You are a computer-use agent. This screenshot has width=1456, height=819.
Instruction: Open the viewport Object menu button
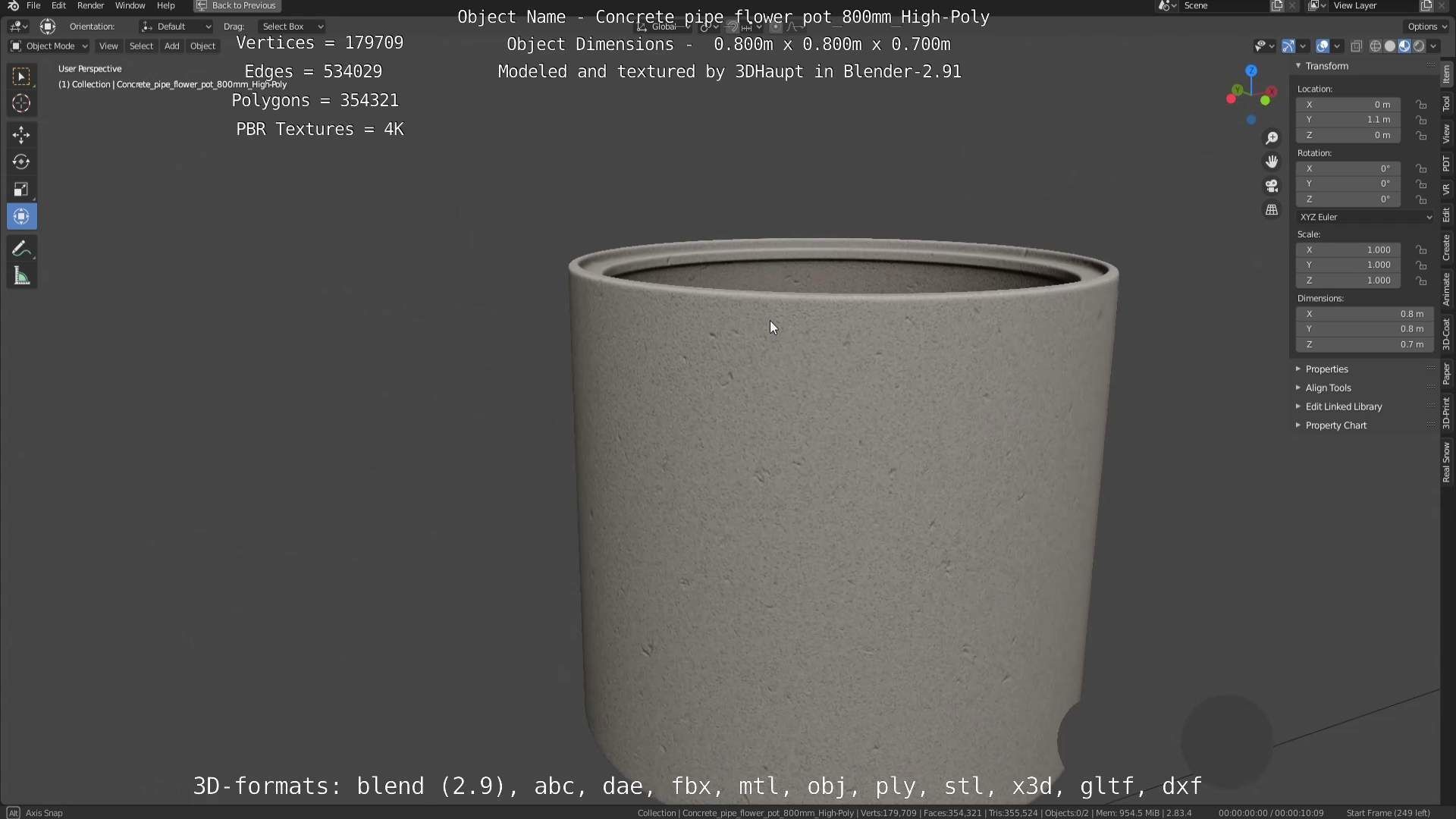[x=202, y=46]
